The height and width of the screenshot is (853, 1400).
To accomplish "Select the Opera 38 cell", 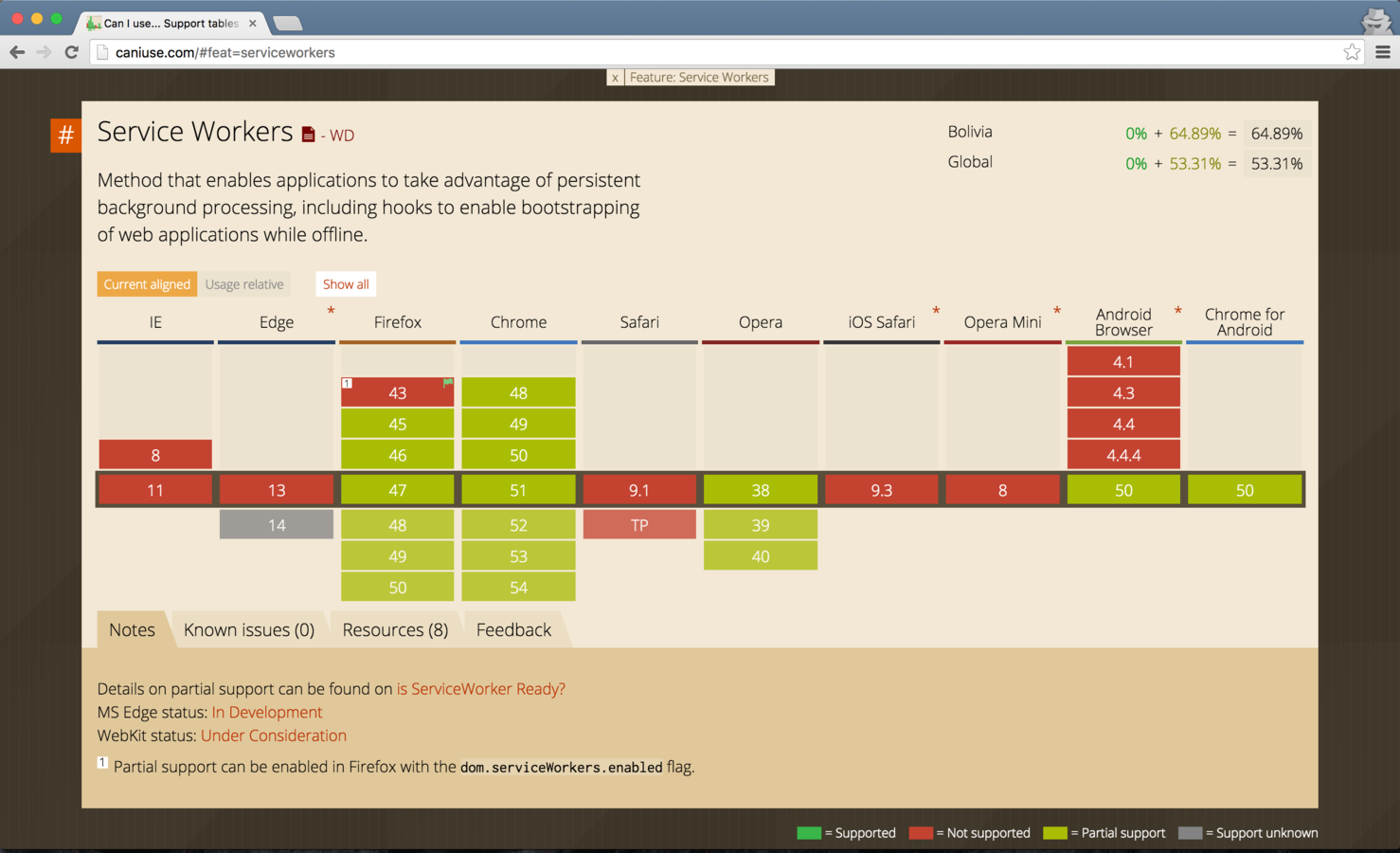I will point(761,490).
